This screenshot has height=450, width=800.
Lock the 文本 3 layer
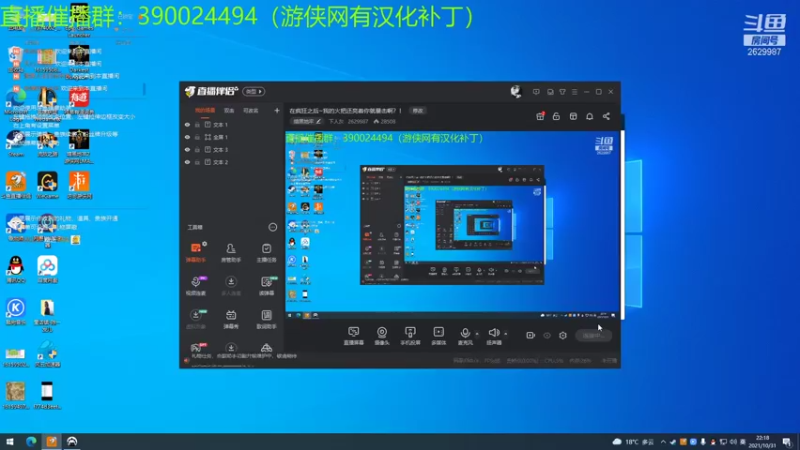click(197, 149)
